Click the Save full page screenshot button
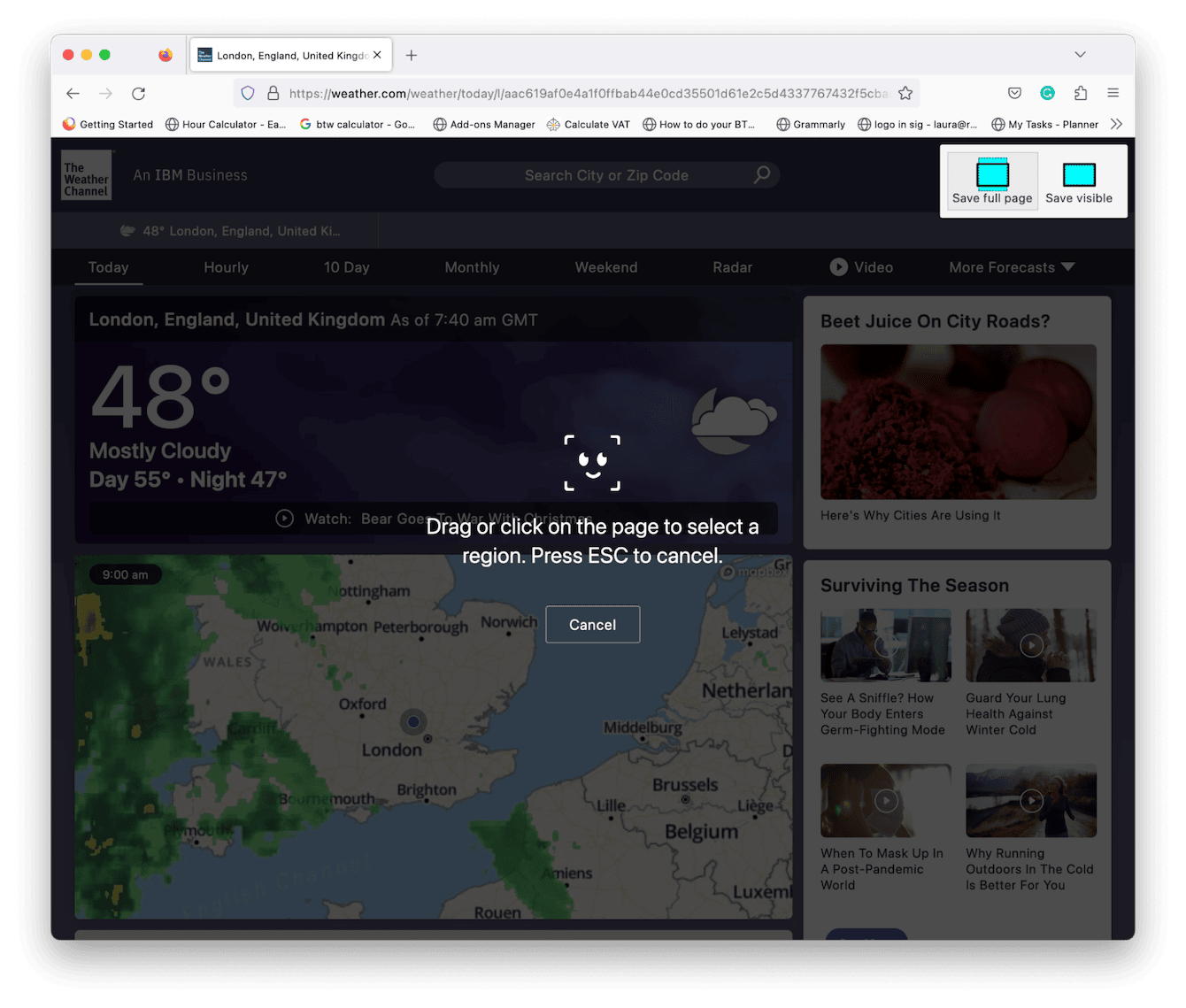 991,181
